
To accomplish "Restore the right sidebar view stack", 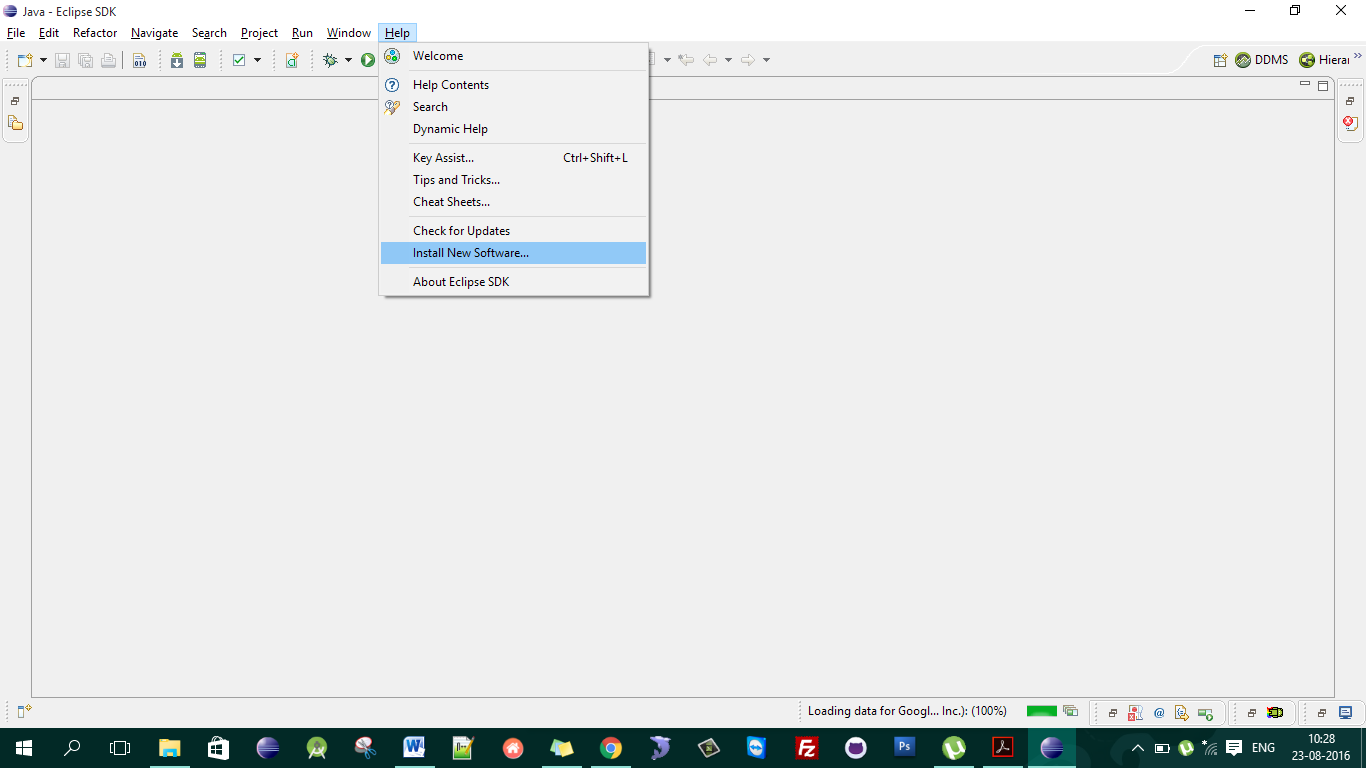I will pos(1350,101).
